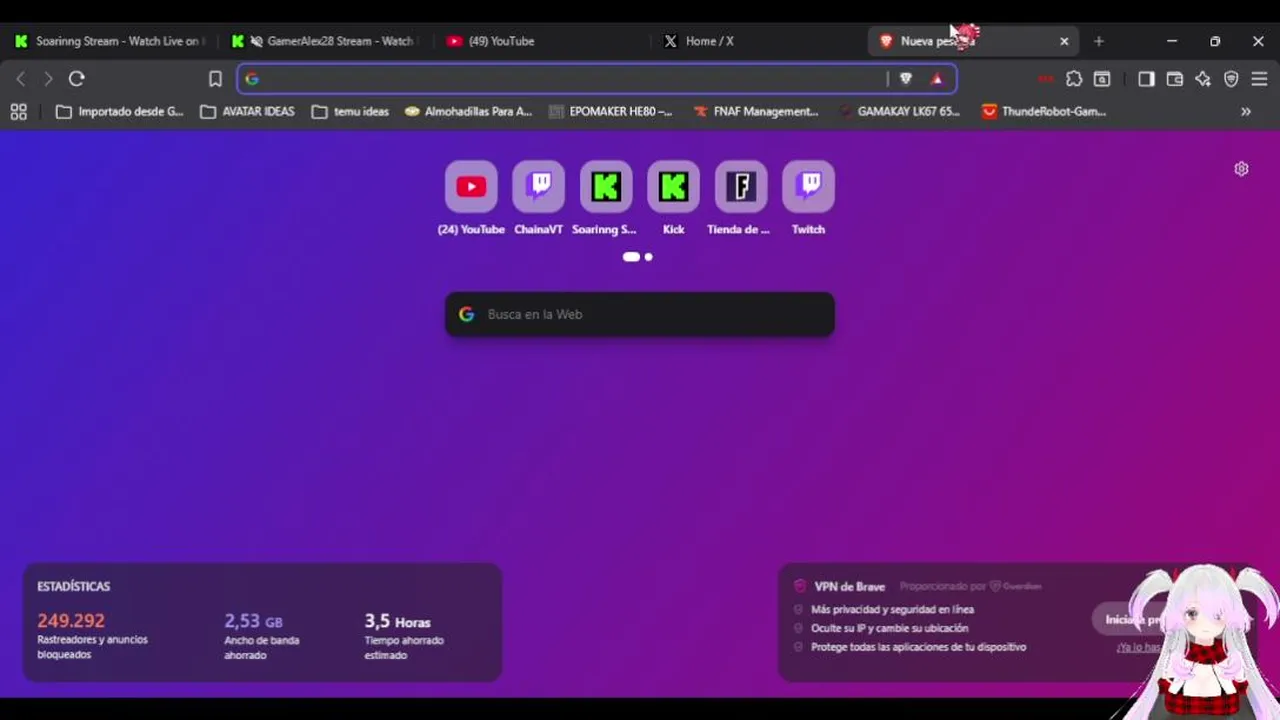Open GAMAKAY LK67 bookmark

[899, 112]
